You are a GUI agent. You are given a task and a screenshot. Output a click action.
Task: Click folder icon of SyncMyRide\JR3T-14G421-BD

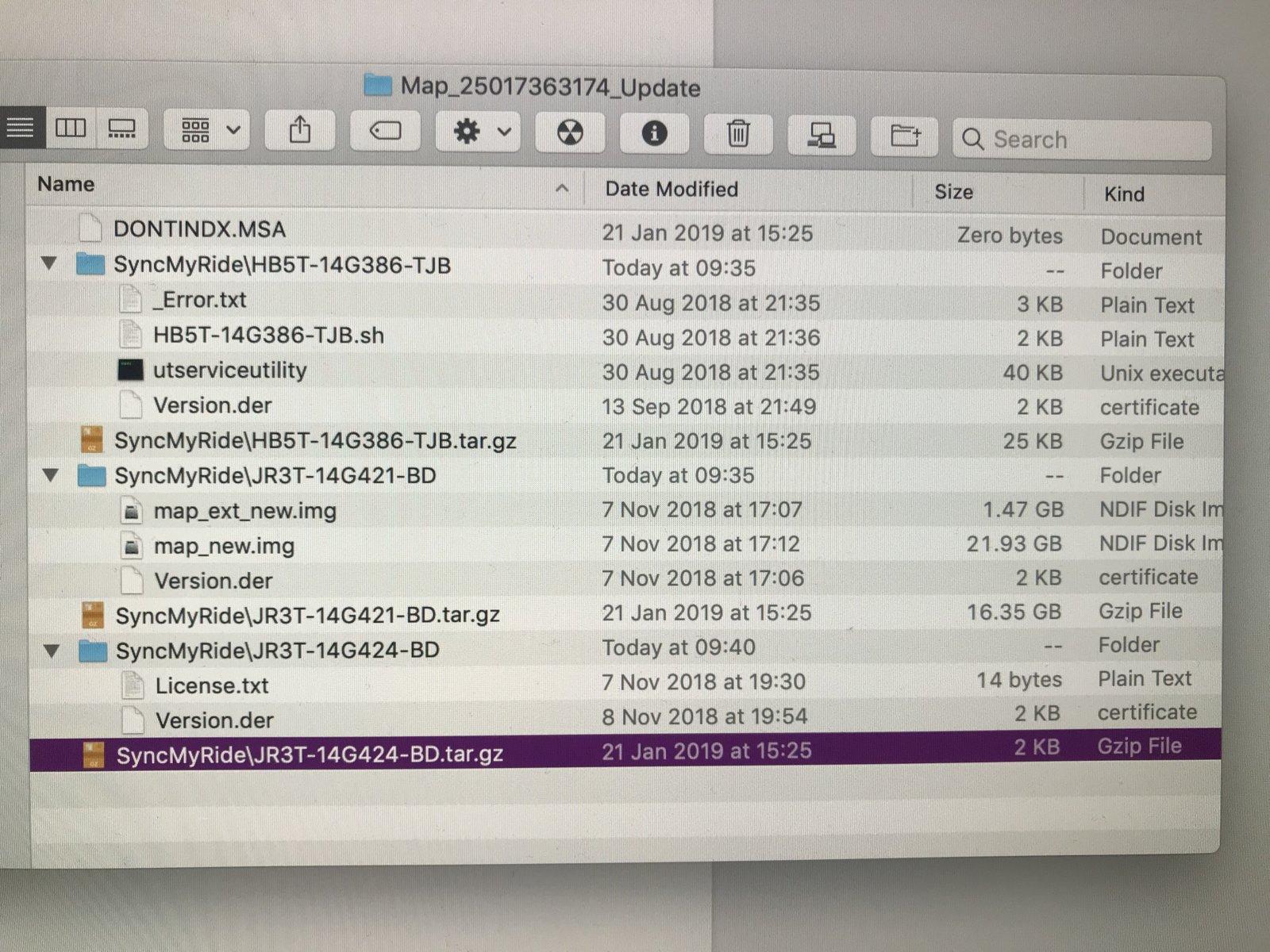[91, 476]
